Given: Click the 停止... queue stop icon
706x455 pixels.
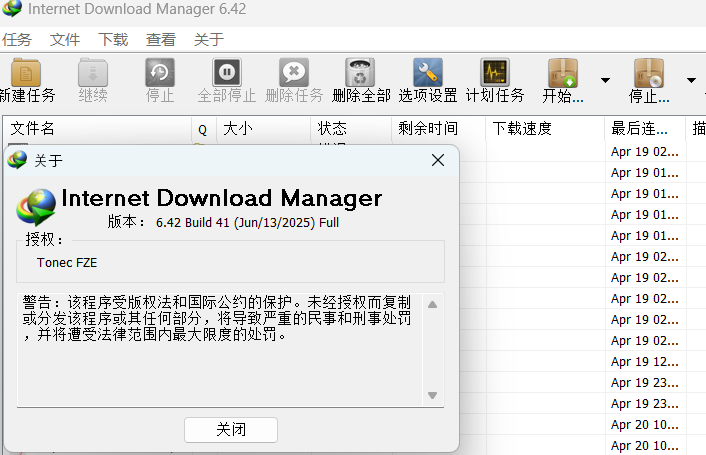Looking at the screenshot, I should pos(649,72).
